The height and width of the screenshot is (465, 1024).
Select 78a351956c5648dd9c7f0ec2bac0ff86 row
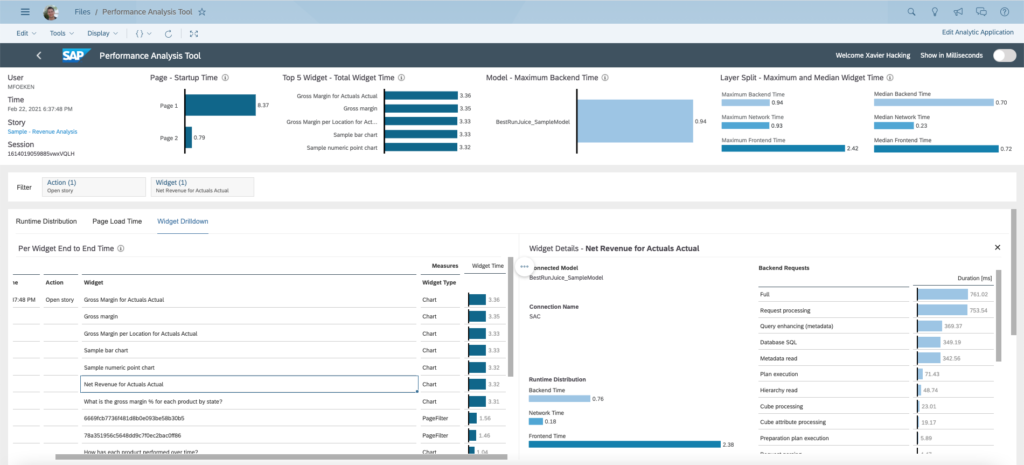pyautogui.click(x=249, y=435)
